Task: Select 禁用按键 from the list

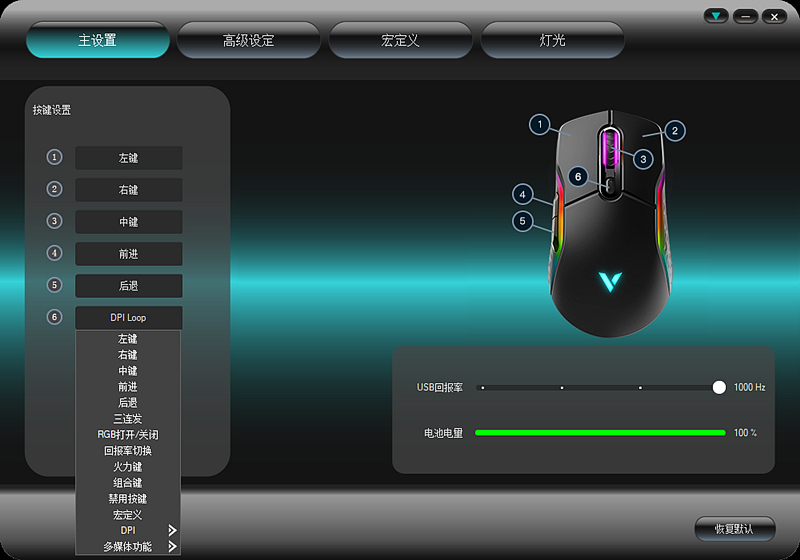Action: (x=128, y=499)
